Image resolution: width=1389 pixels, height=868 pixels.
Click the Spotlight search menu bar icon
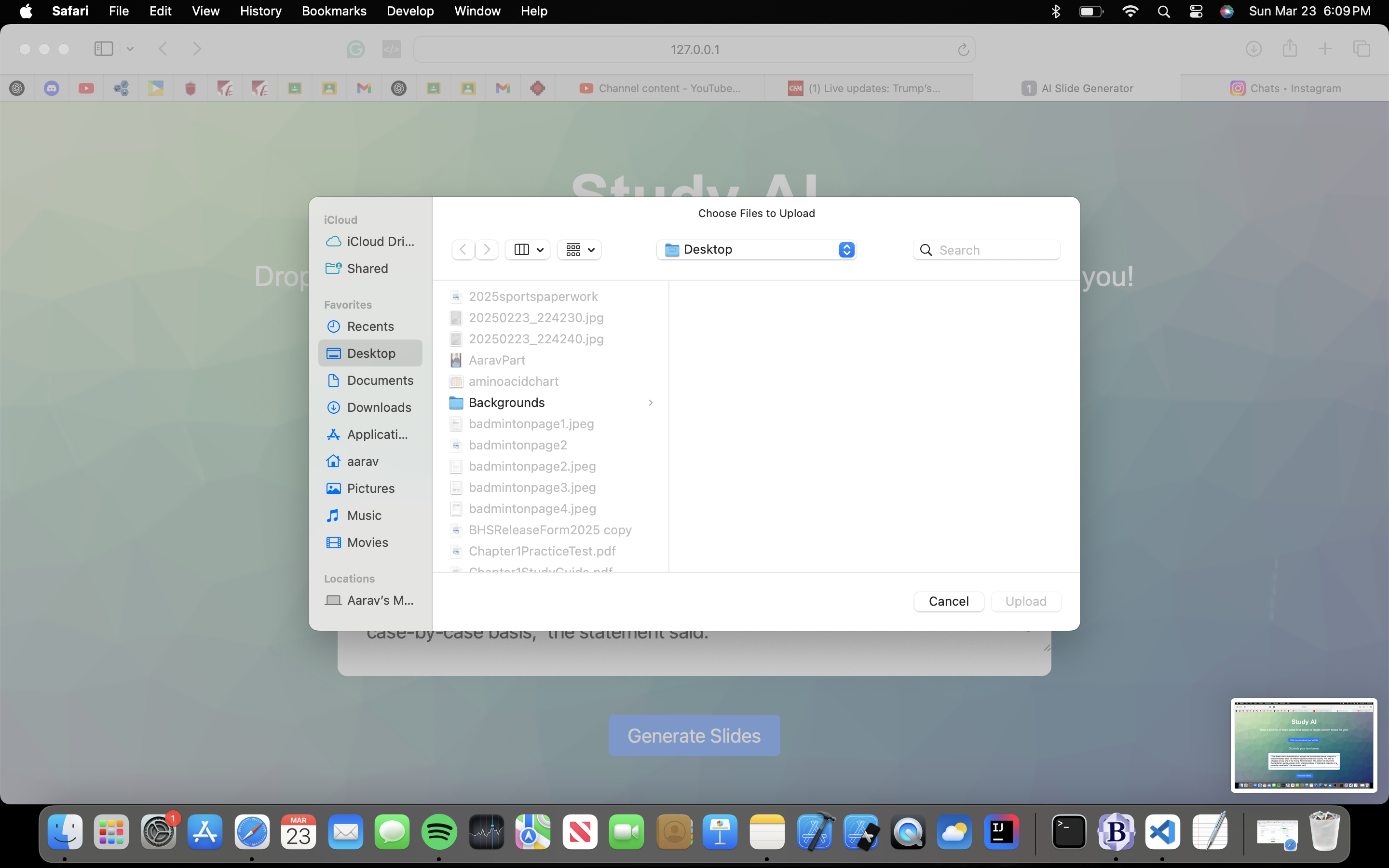(x=1163, y=12)
